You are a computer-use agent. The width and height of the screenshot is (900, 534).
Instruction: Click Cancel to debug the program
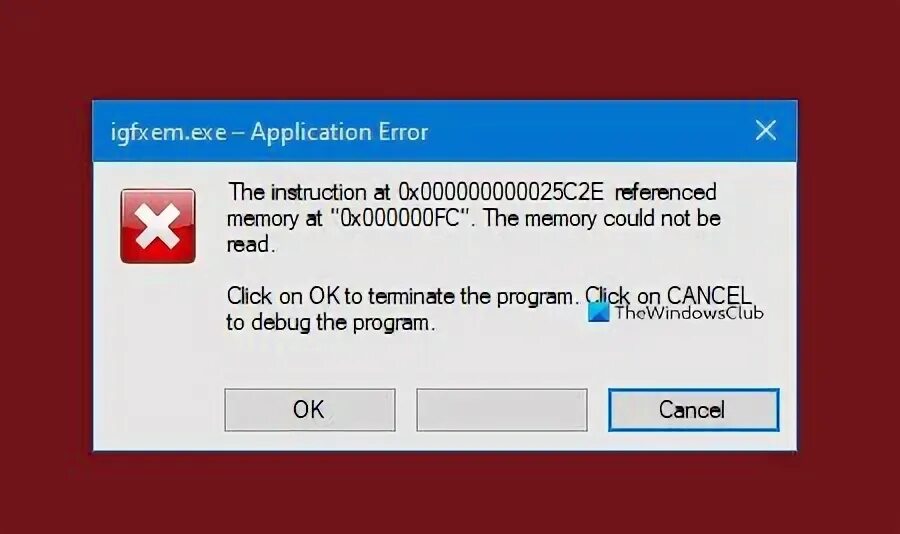coord(693,410)
